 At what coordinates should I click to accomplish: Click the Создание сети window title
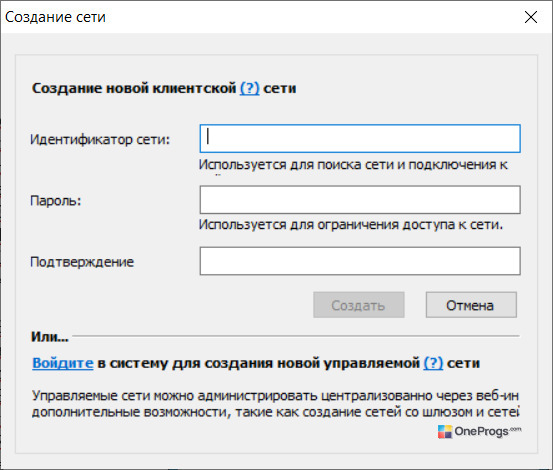pyautogui.click(x=55, y=17)
